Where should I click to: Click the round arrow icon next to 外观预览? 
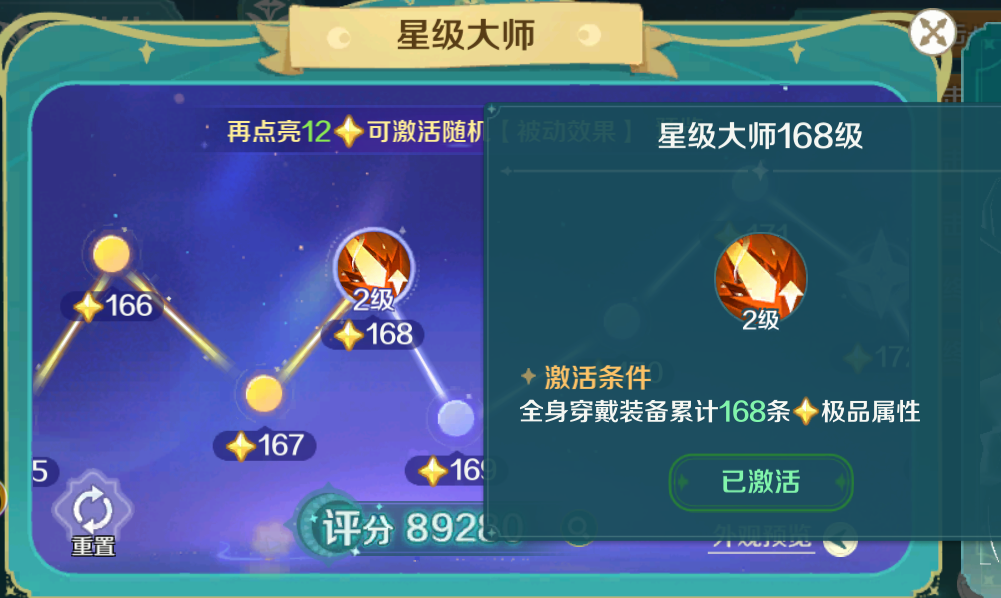840,541
